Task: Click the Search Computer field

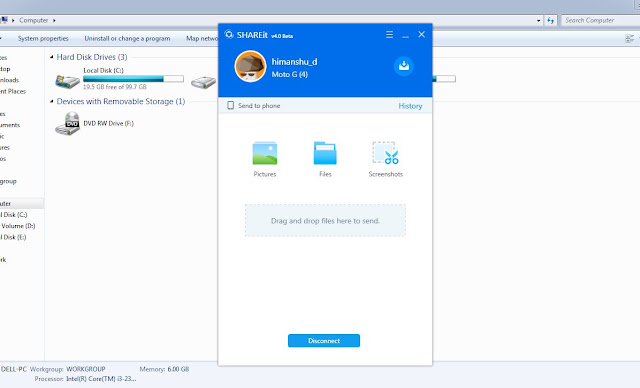Action: (x=600, y=20)
